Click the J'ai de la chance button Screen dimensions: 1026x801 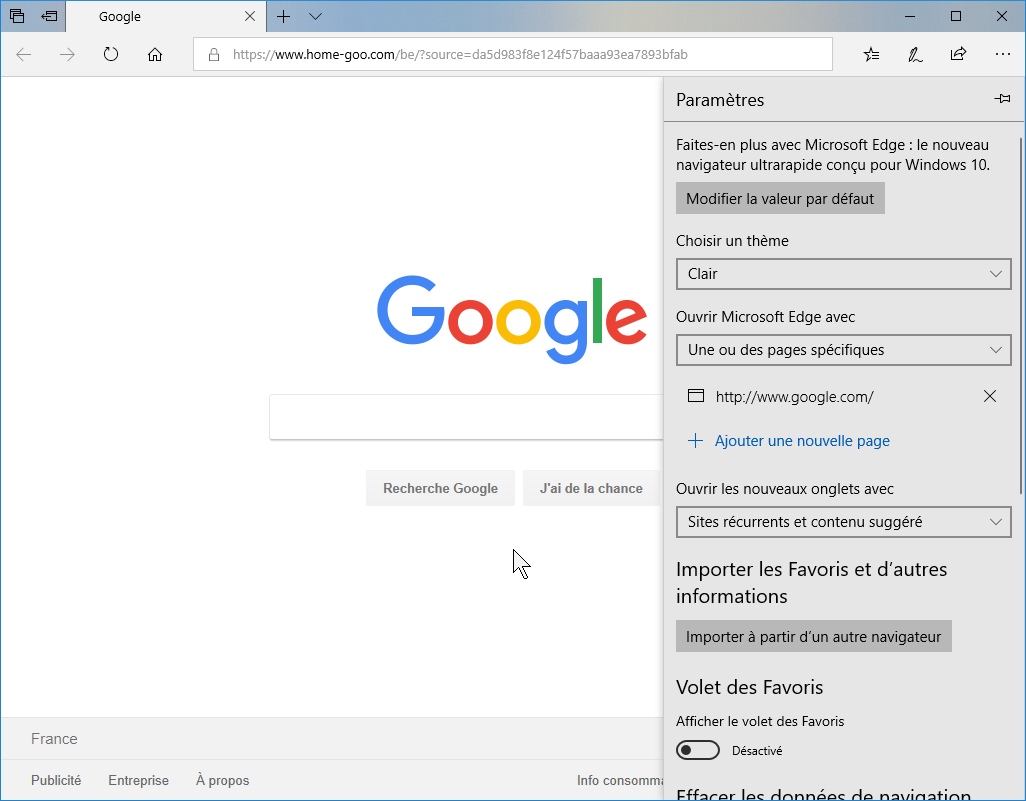pyautogui.click(x=591, y=488)
